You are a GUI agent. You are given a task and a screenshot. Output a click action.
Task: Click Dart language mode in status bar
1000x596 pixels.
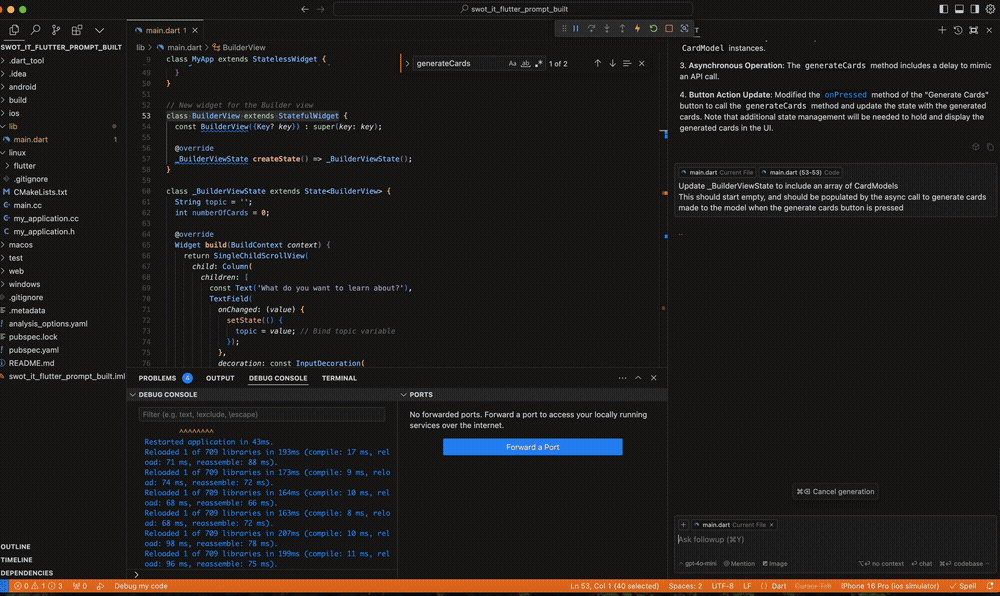pos(779,586)
